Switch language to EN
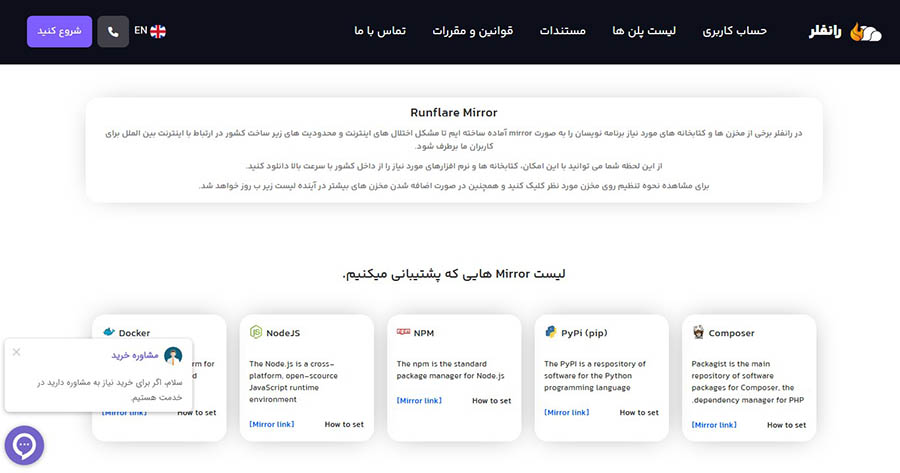The height and width of the screenshot is (473, 900). 141,30
